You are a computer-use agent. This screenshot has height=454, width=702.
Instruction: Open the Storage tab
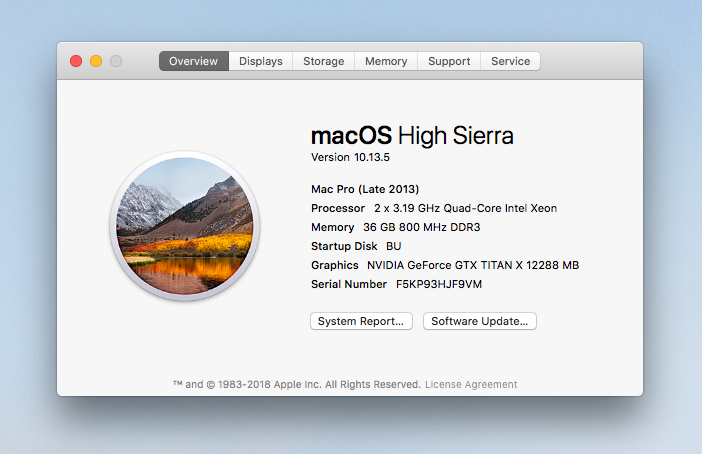click(324, 61)
